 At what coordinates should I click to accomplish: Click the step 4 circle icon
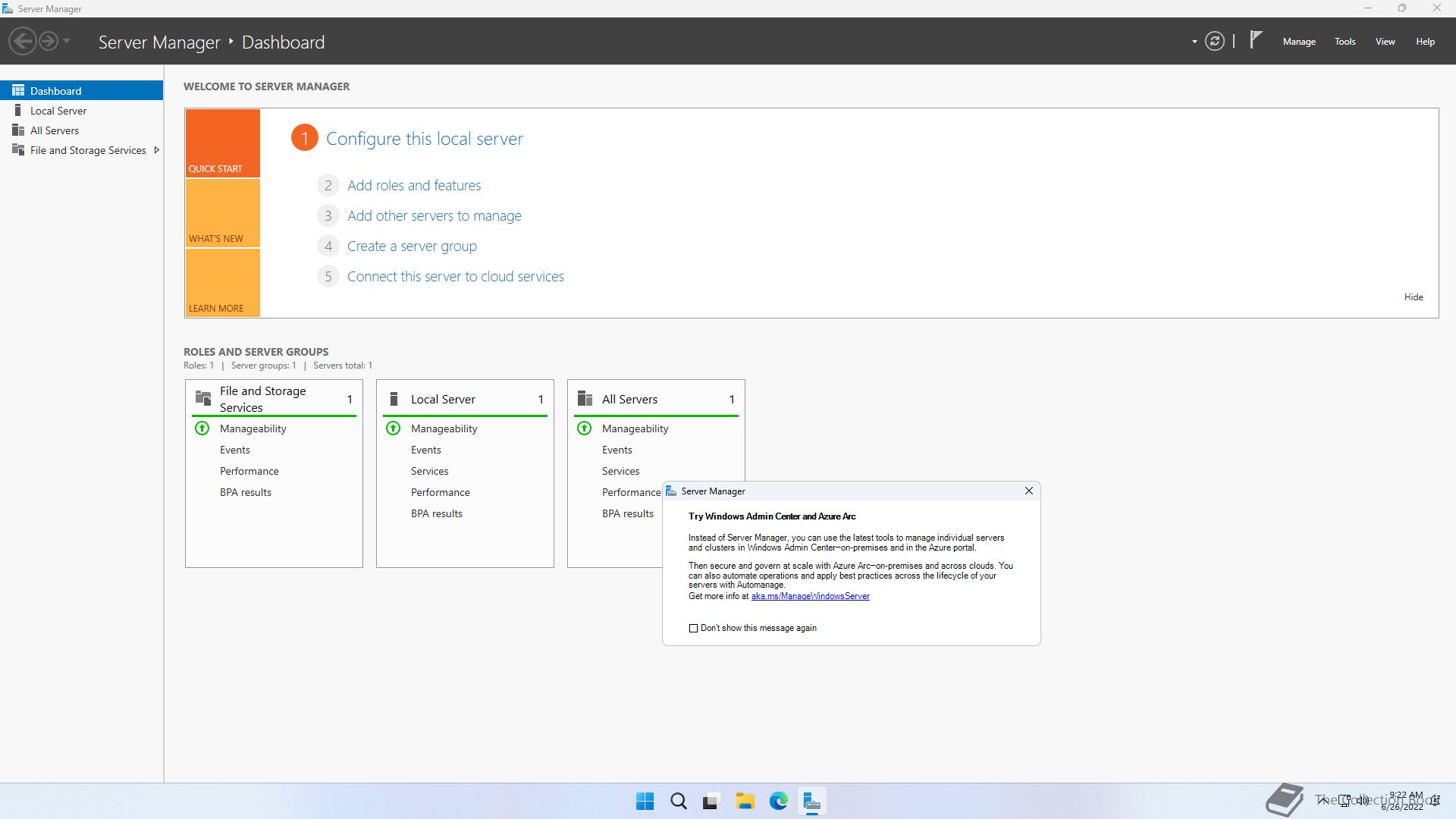(328, 246)
